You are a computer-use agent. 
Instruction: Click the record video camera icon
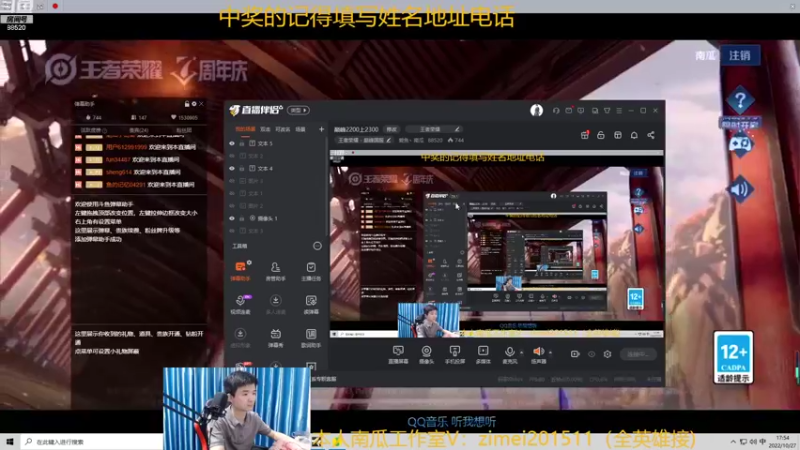click(575, 354)
